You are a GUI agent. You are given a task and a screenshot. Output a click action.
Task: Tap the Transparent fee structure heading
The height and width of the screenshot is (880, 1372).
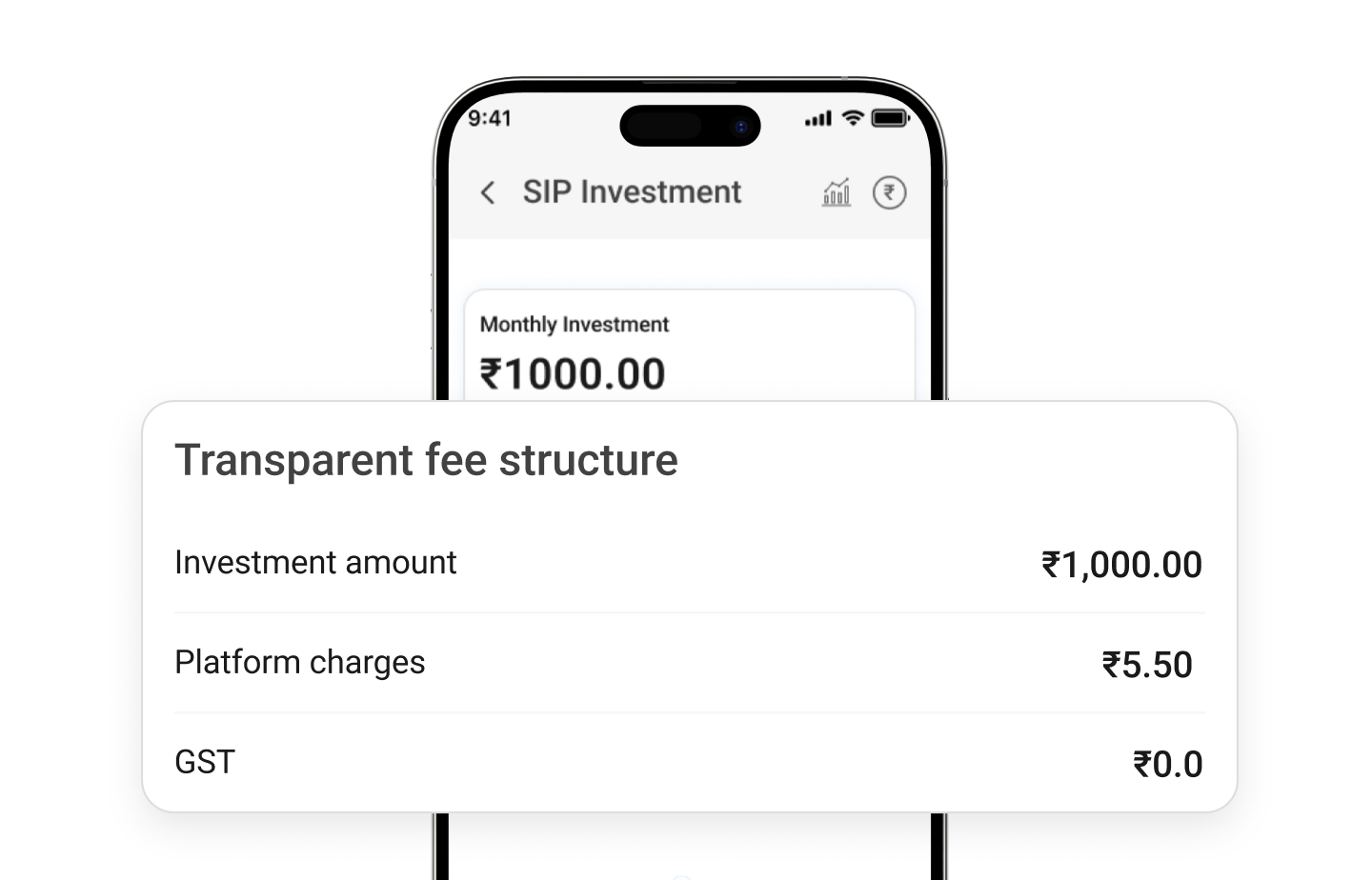click(x=425, y=460)
